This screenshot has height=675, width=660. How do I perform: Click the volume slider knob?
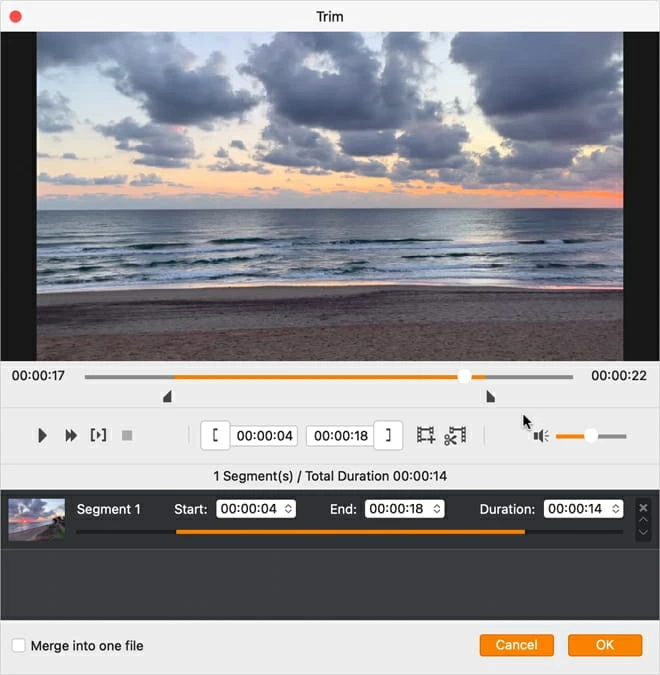point(591,436)
